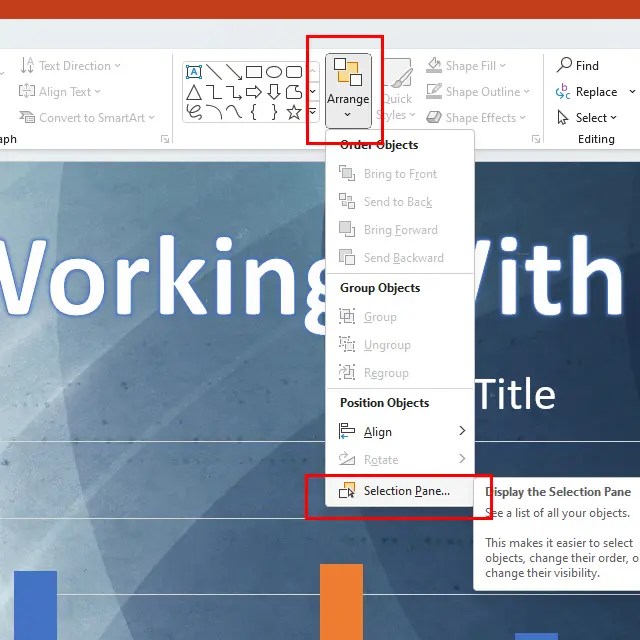Select the Right Arrow shape

click(x=254, y=92)
